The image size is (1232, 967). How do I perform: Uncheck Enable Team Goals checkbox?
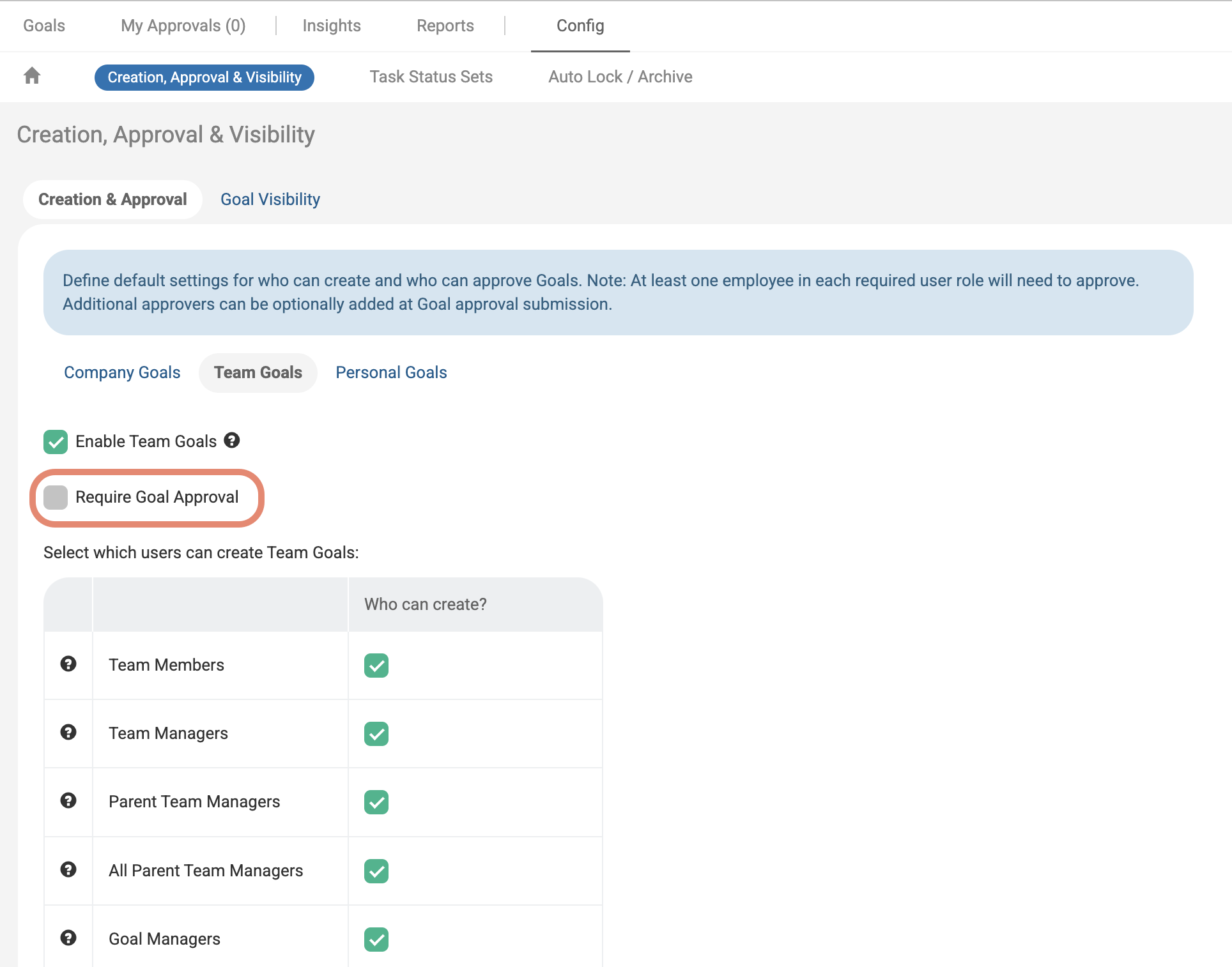[56, 442]
